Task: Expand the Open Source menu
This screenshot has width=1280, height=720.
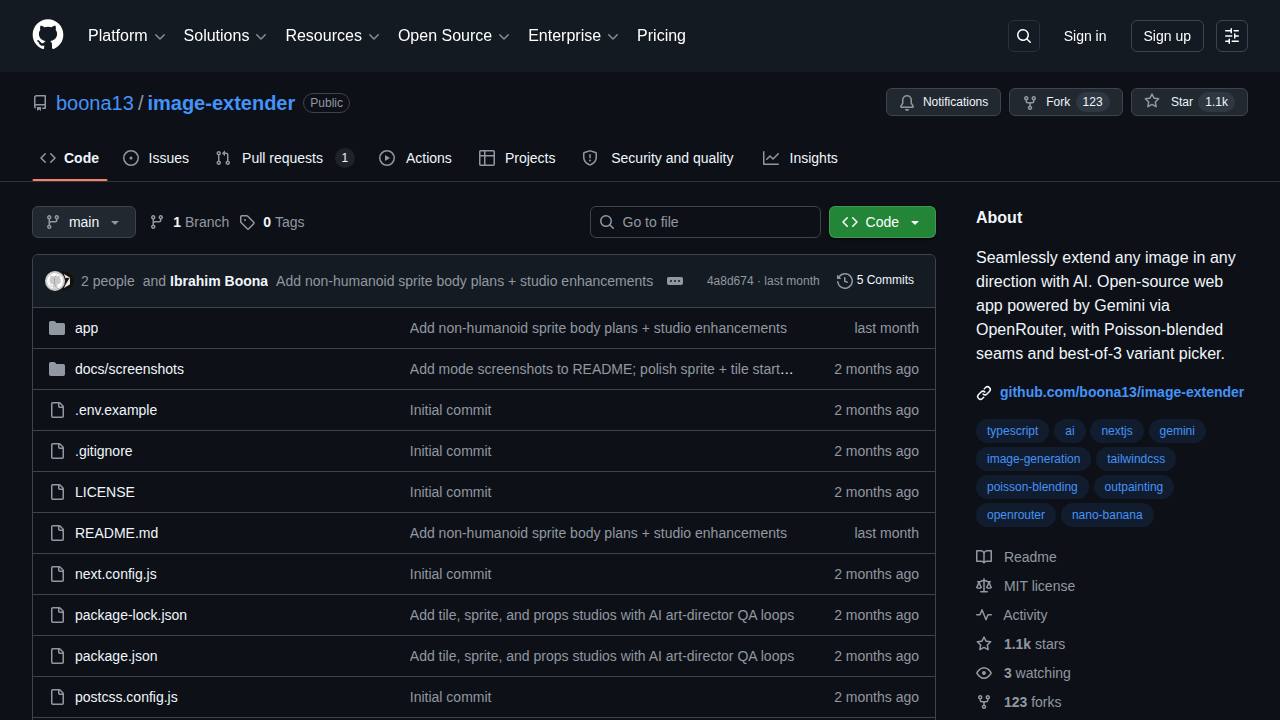Action: [454, 35]
